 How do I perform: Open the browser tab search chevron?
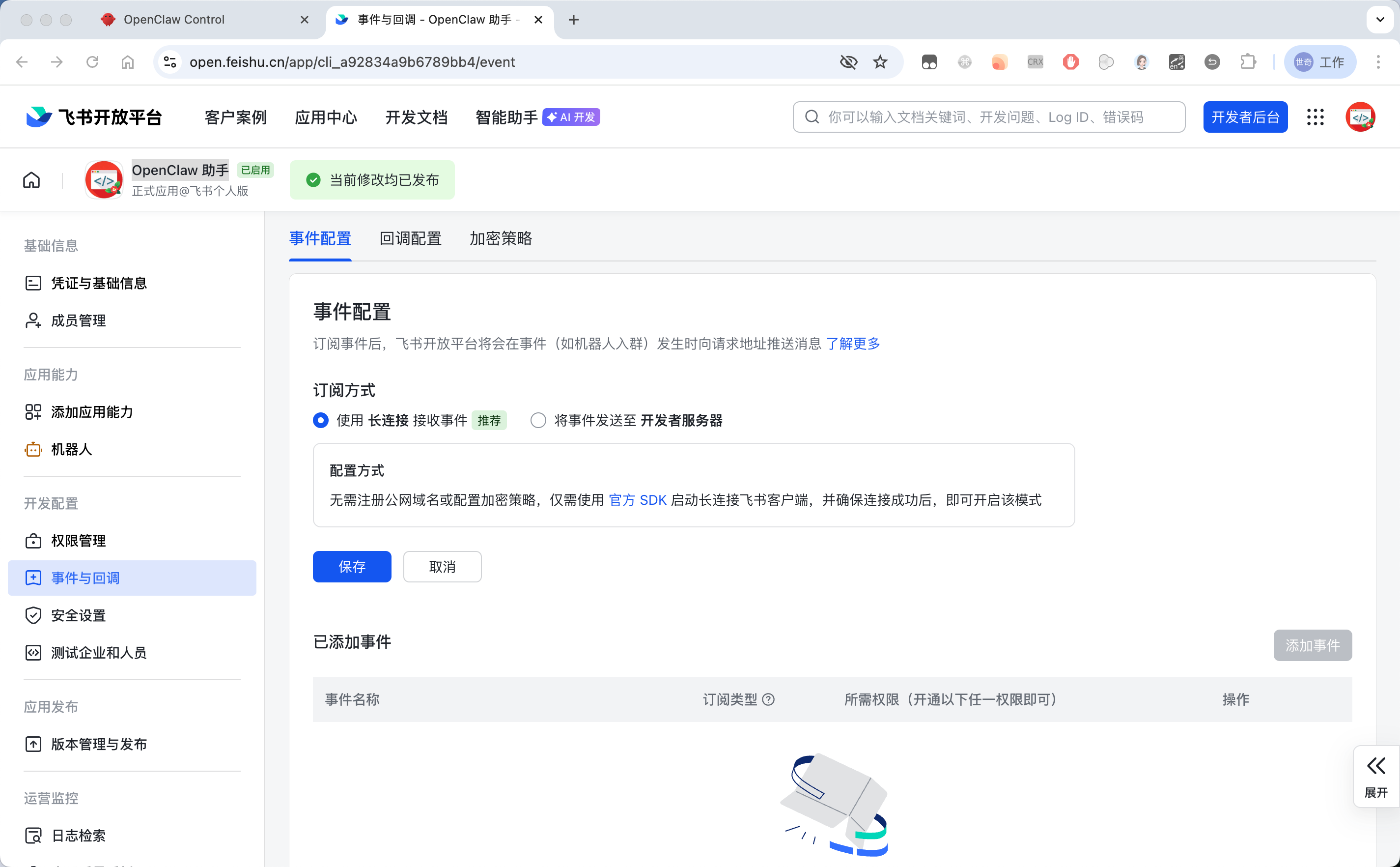(x=1381, y=20)
